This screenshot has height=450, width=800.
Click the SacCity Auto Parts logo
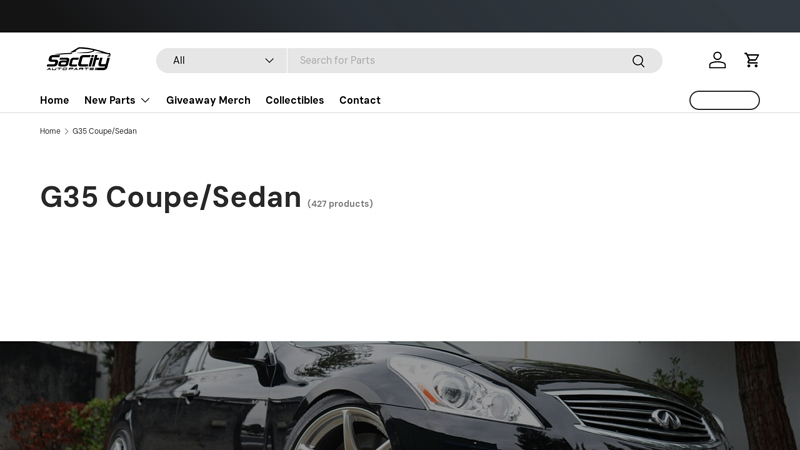click(78, 59)
